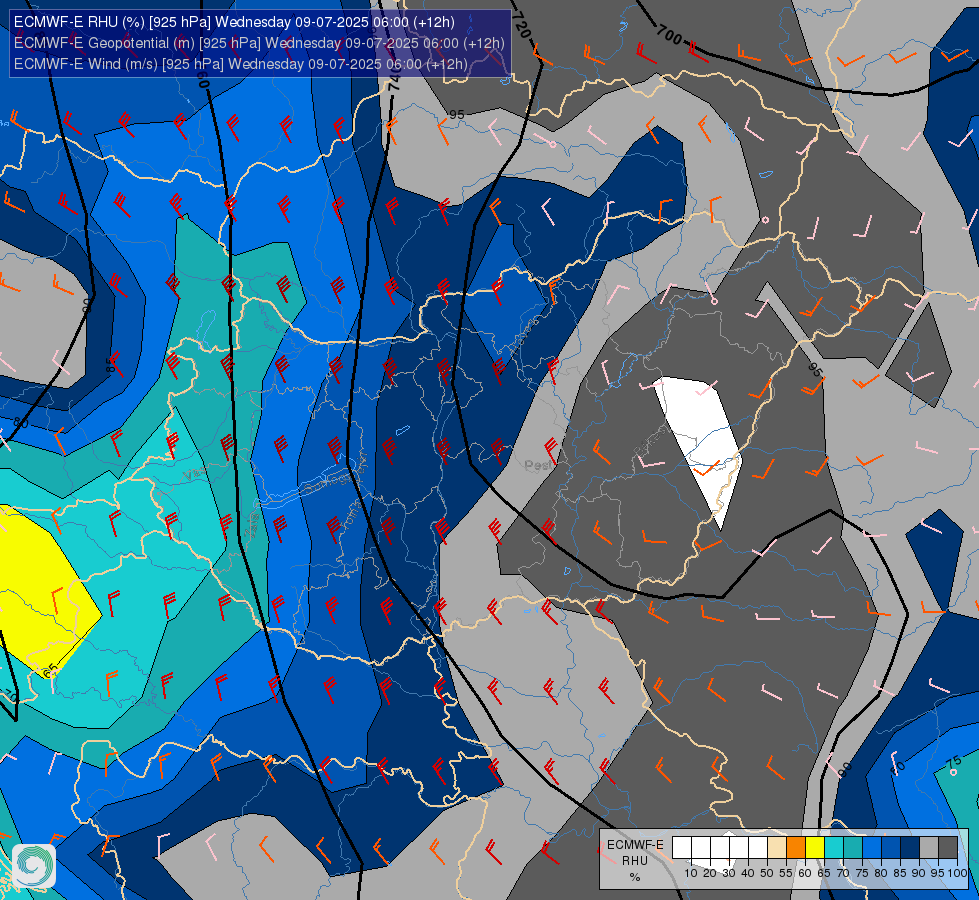Click the legend tick value 70
979x900 pixels.
click(x=843, y=873)
